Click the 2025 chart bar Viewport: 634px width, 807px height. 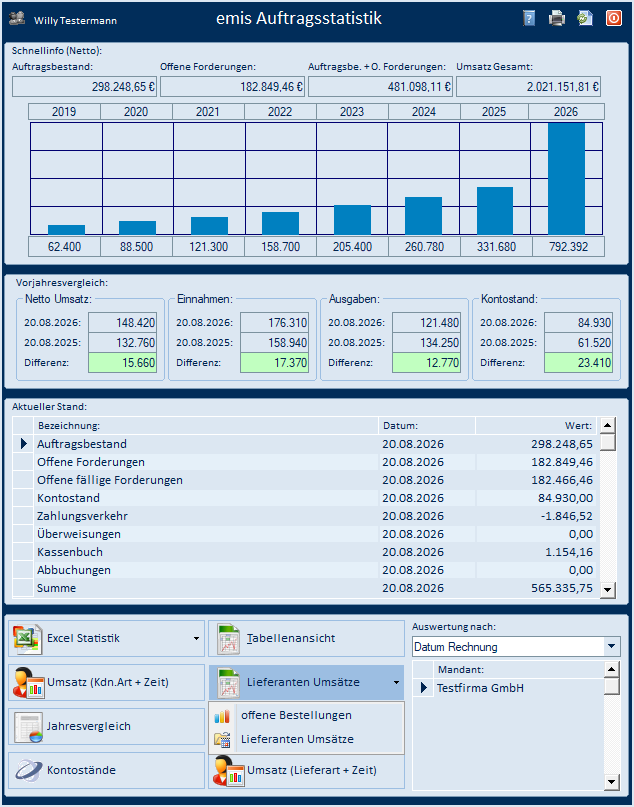point(495,211)
